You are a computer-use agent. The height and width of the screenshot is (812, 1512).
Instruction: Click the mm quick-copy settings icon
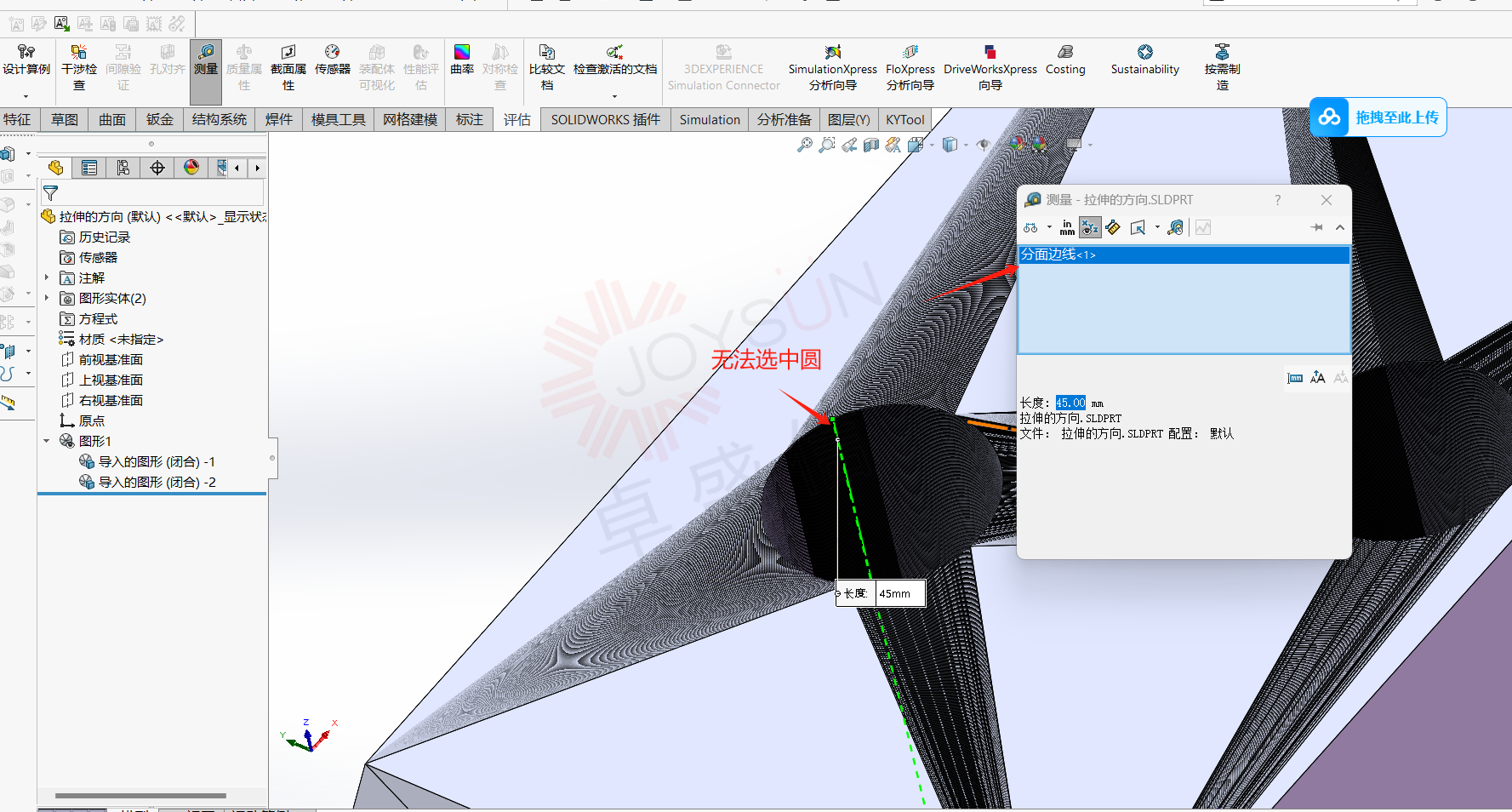[x=1295, y=378]
